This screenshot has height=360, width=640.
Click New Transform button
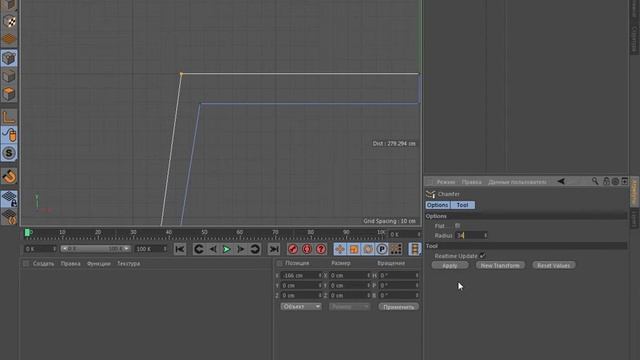point(500,266)
